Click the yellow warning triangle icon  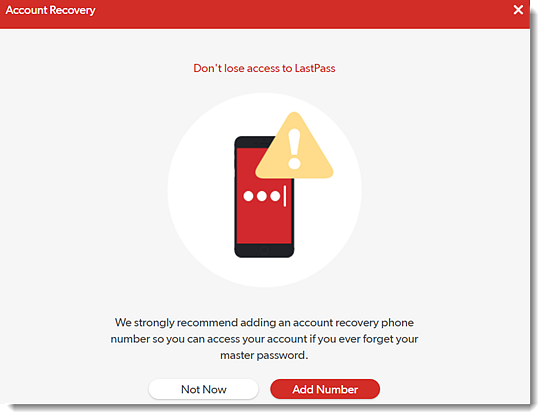click(x=294, y=146)
